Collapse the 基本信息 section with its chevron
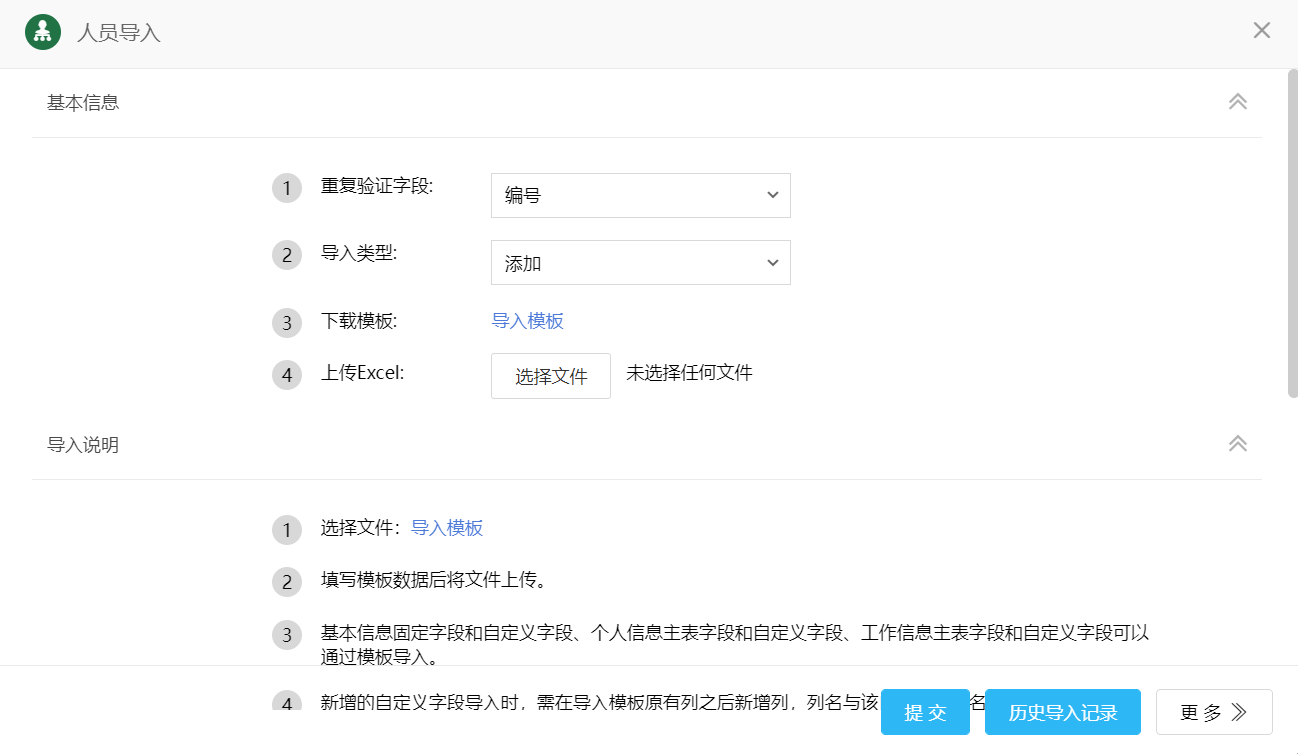The image size is (1298, 754). click(1237, 102)
